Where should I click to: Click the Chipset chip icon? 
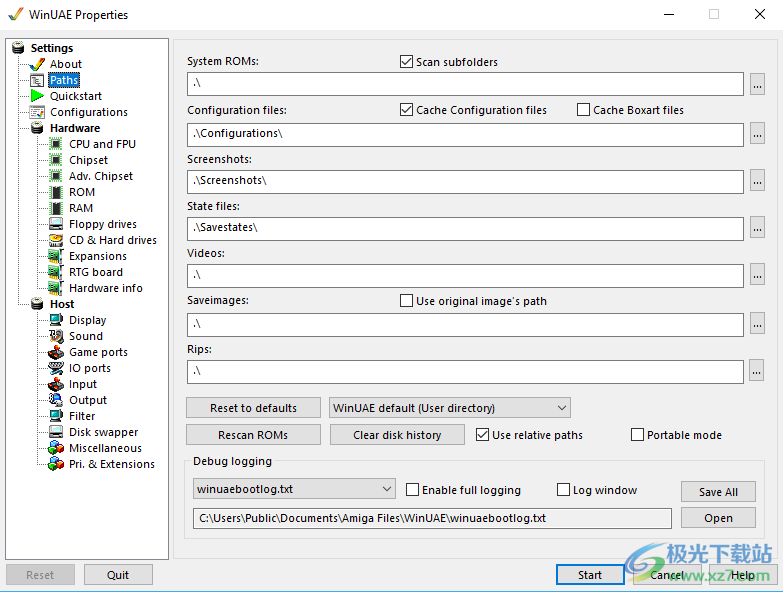click(x=56, y=160)
